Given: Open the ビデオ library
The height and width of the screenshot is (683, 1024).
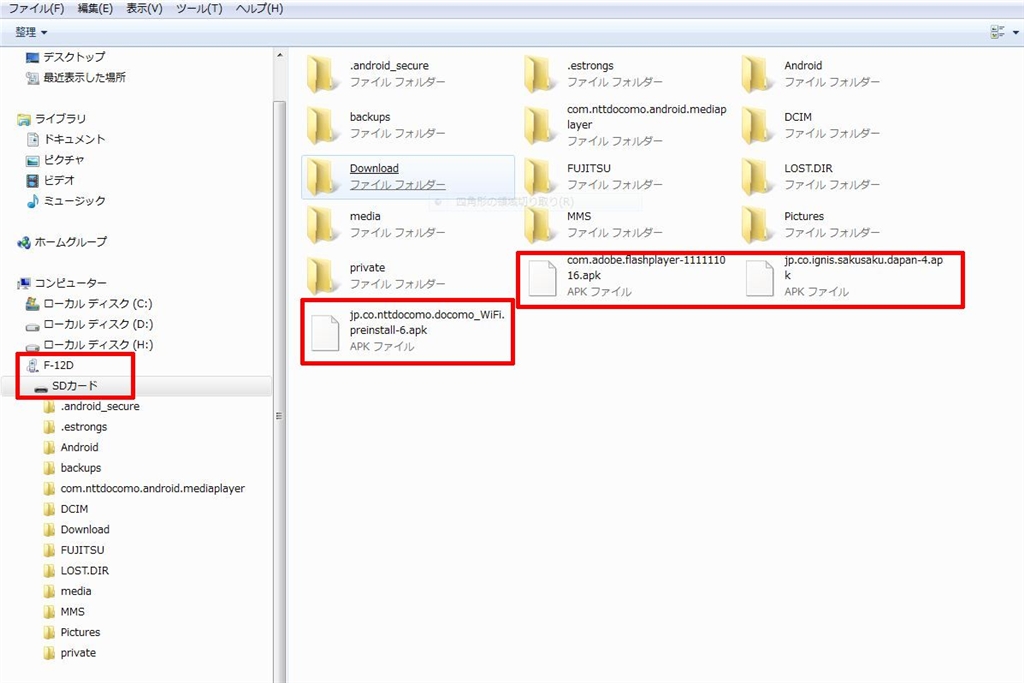Looking at the screenshot, I should click(50, 180).
